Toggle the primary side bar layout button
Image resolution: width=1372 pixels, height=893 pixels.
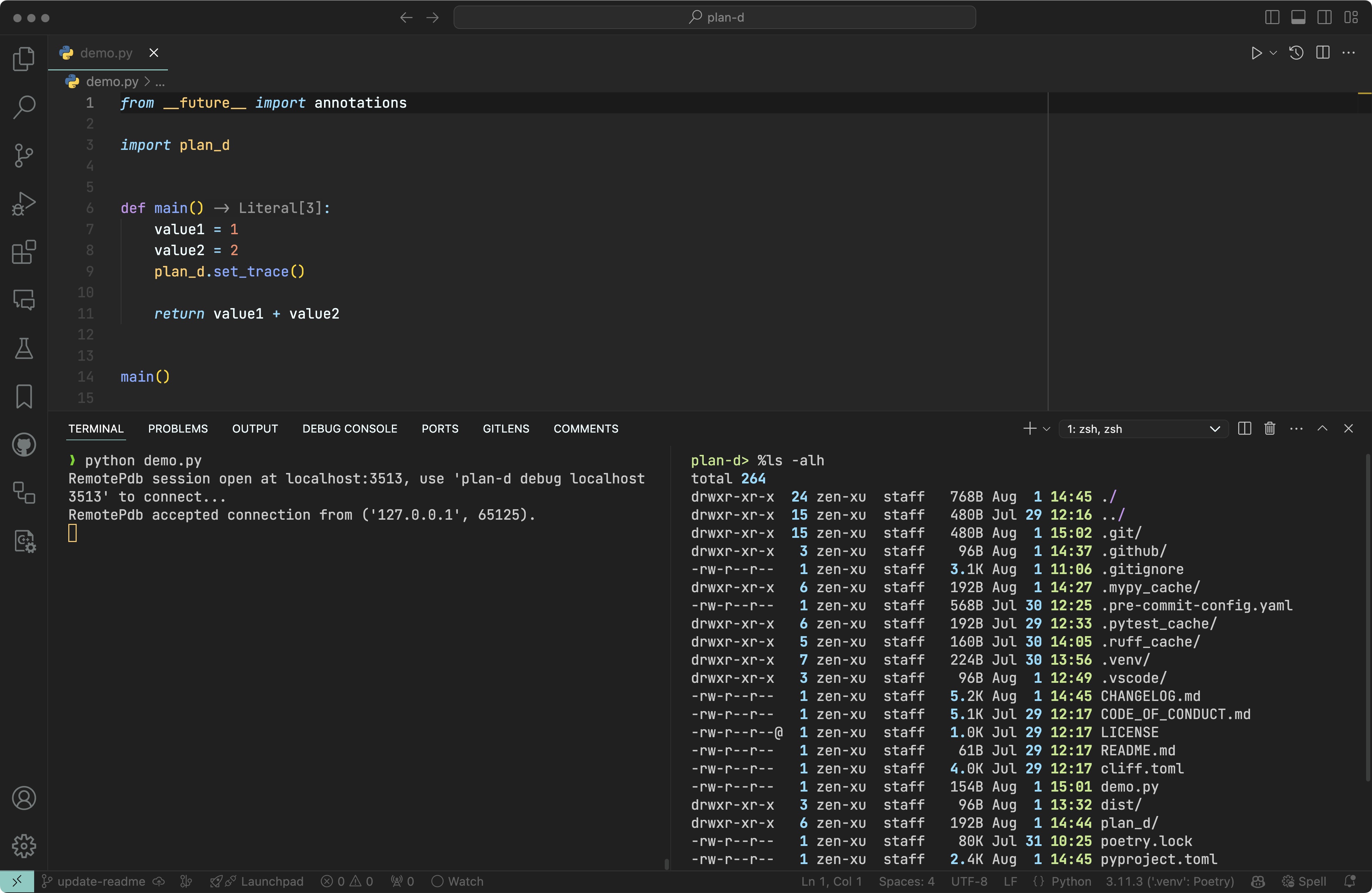(1272, 17)
